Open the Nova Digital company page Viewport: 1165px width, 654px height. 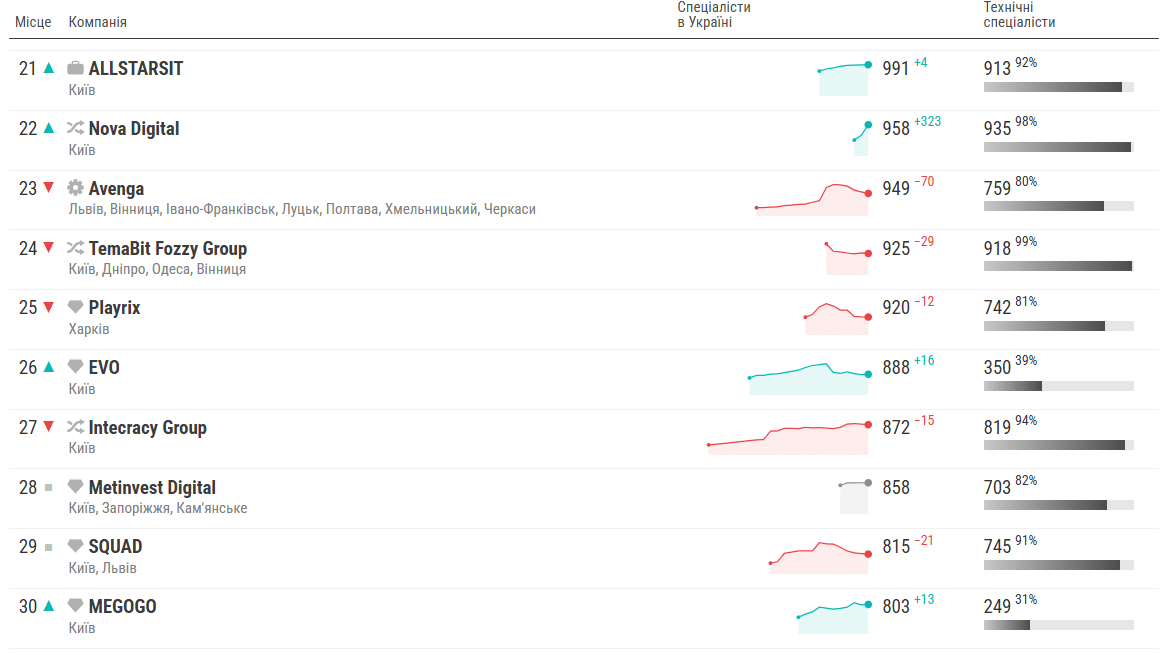tap(134, 129)
